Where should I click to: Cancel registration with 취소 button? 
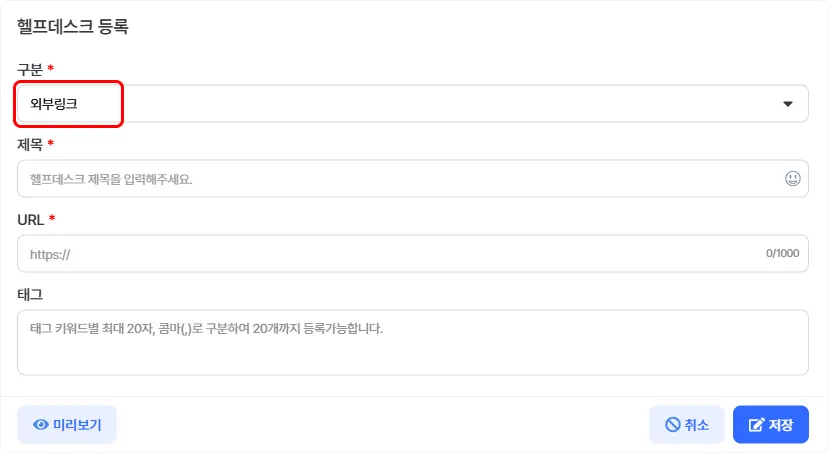tap(687, 424)
